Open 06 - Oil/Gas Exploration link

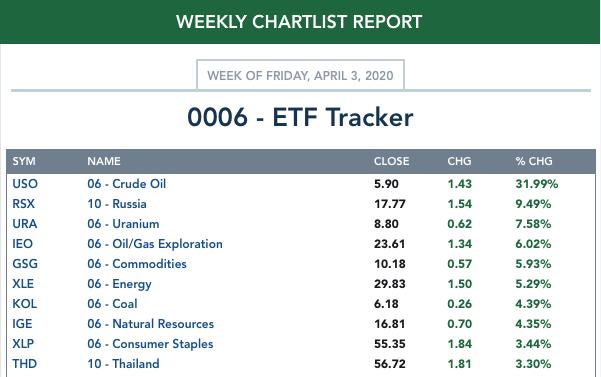pos(155,244)
